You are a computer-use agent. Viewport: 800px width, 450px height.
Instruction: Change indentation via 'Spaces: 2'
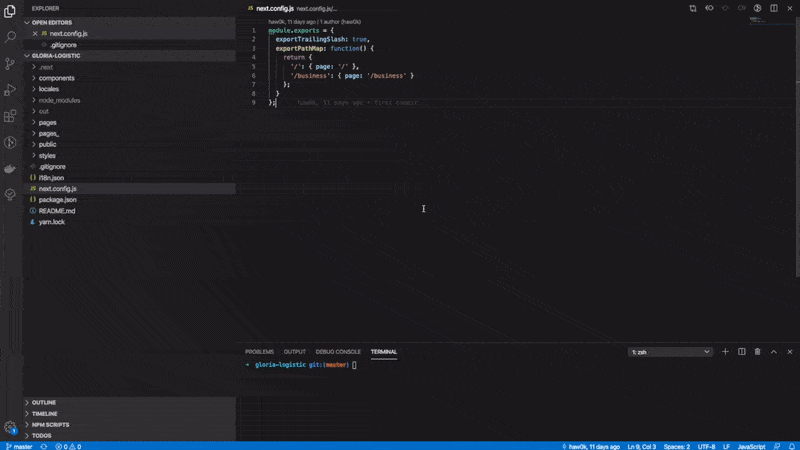tap(677, 446)
